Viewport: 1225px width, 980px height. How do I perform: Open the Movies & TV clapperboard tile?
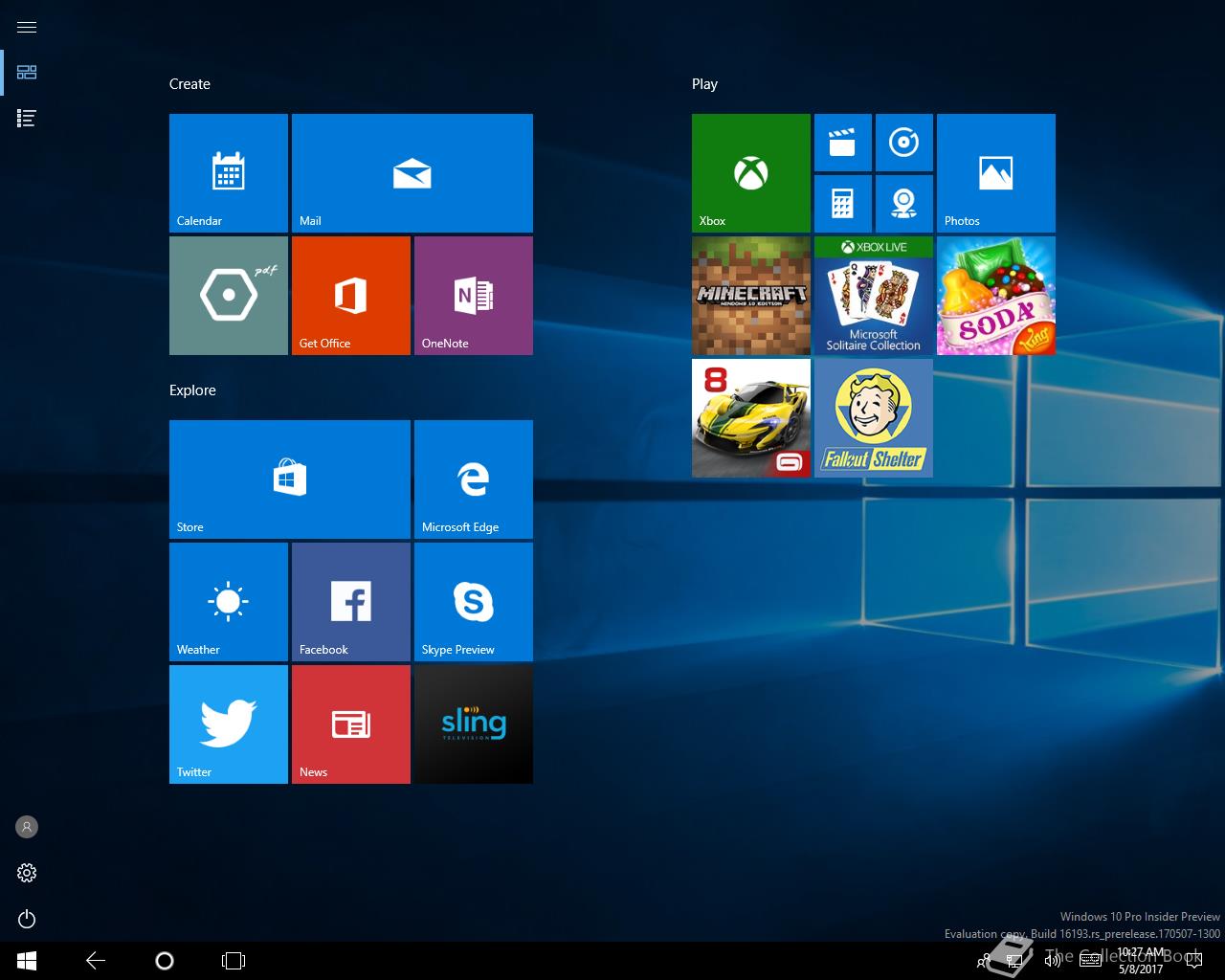click(x=843, y=143)
